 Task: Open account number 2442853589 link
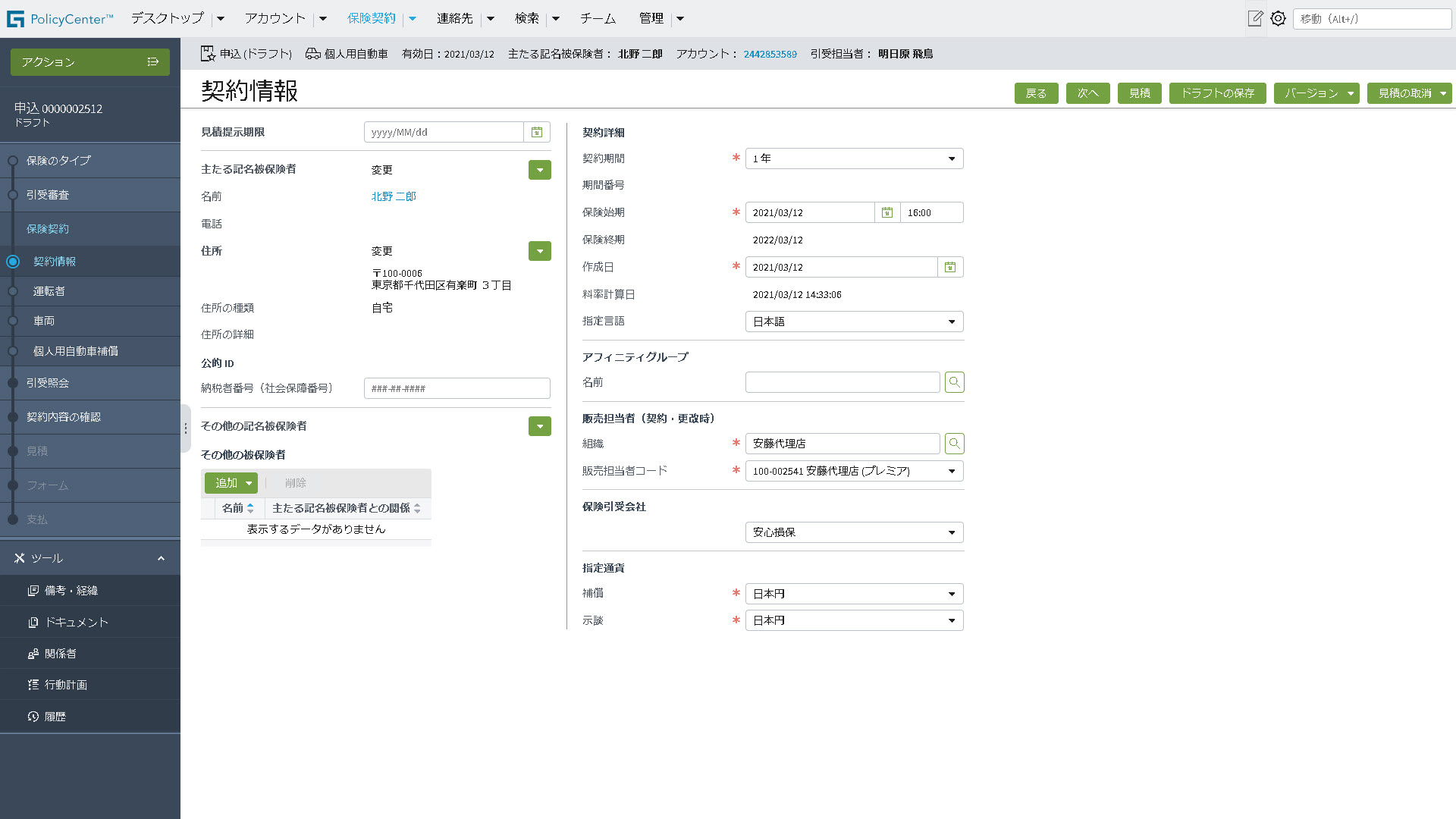770,54
